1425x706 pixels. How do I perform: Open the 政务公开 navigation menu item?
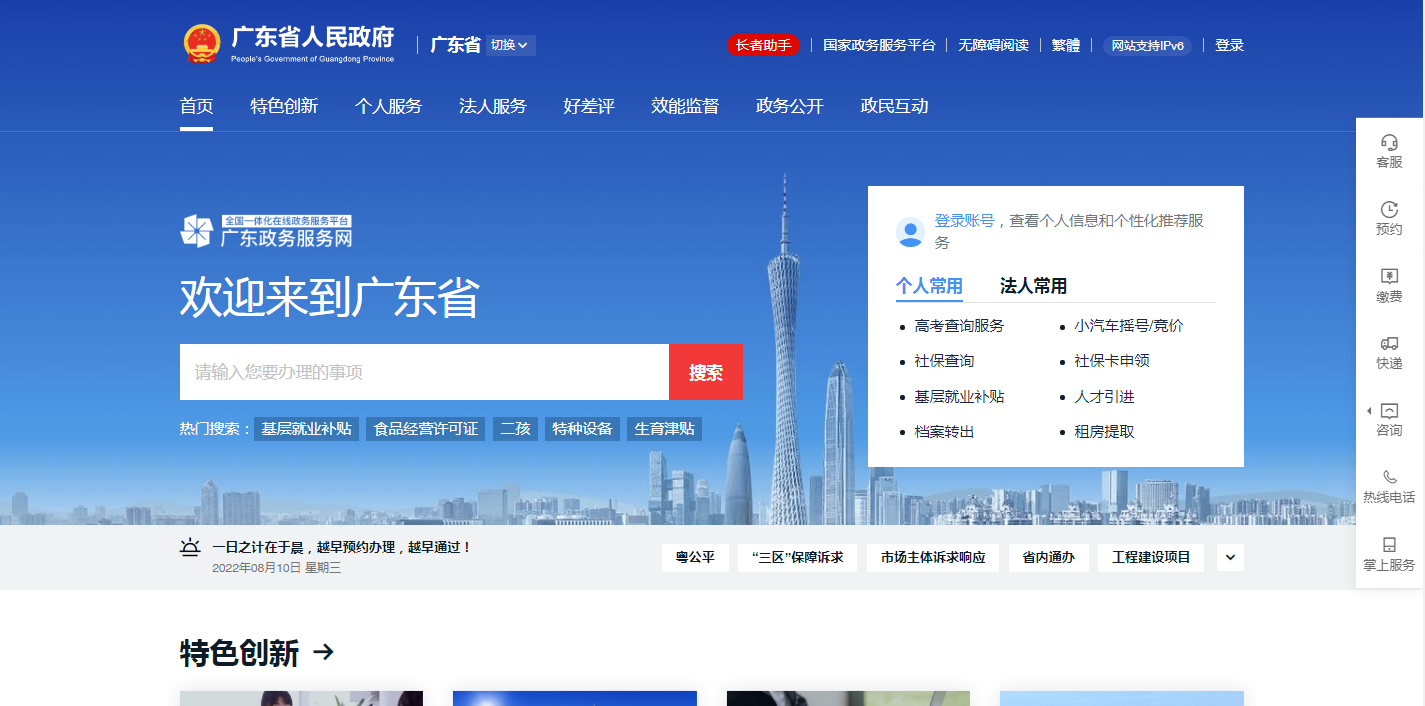point(789,106)
